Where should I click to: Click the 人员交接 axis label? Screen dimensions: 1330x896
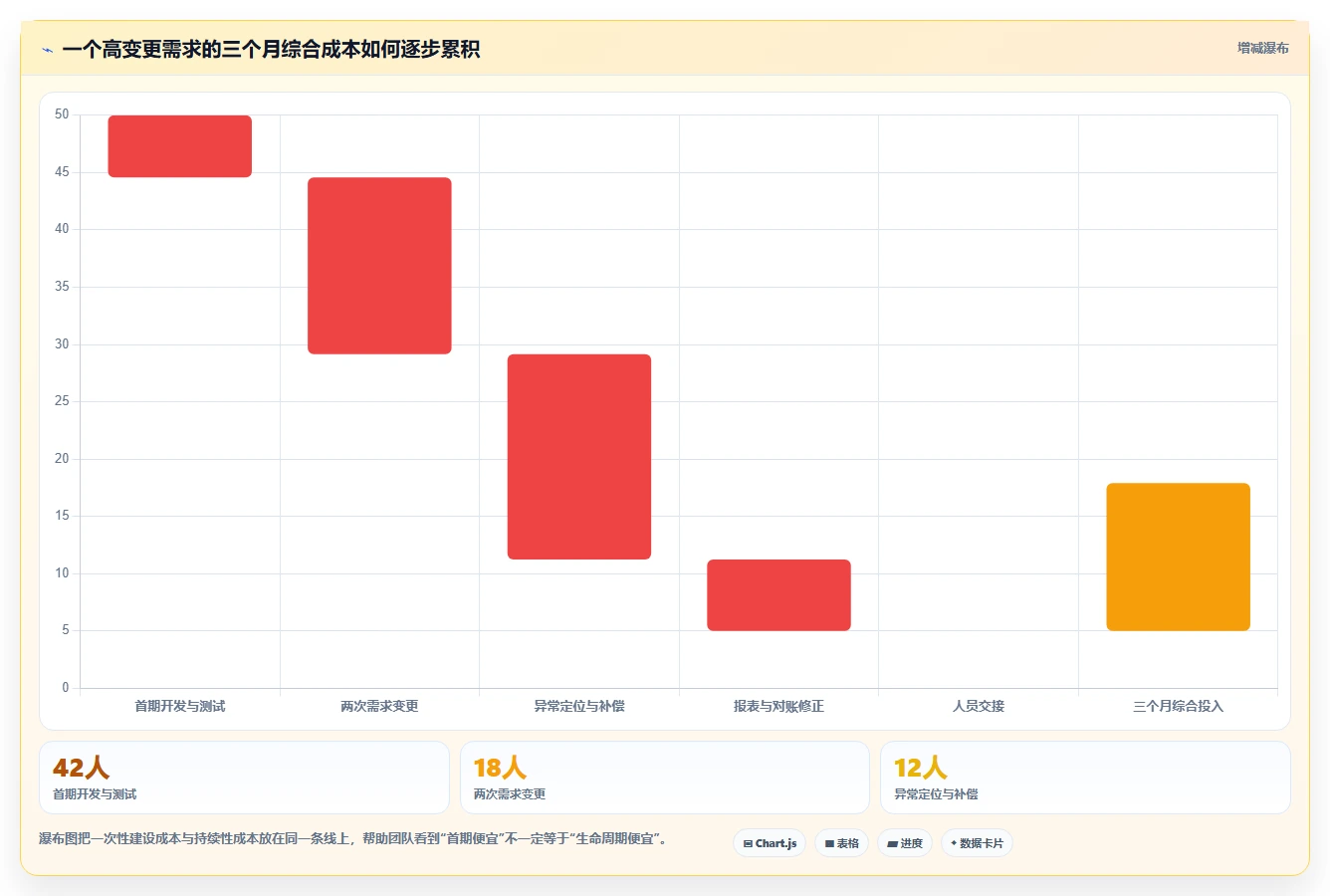(x=979, y=706)
